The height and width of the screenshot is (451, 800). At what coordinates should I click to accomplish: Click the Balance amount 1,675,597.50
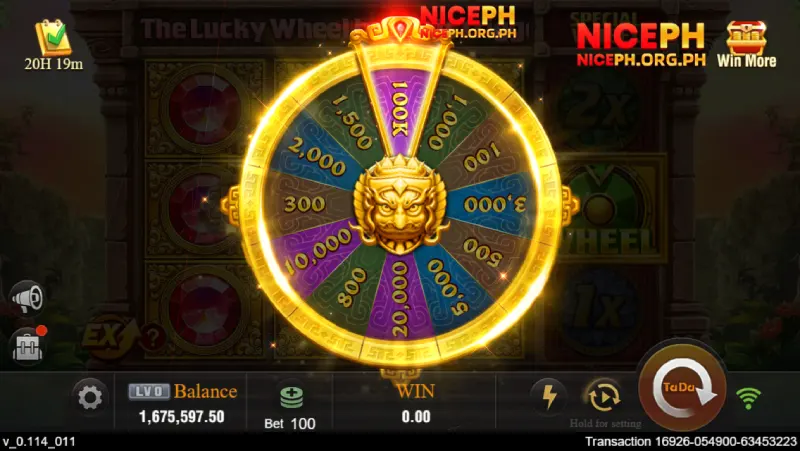pyautogui.click(x=182, y=417)
